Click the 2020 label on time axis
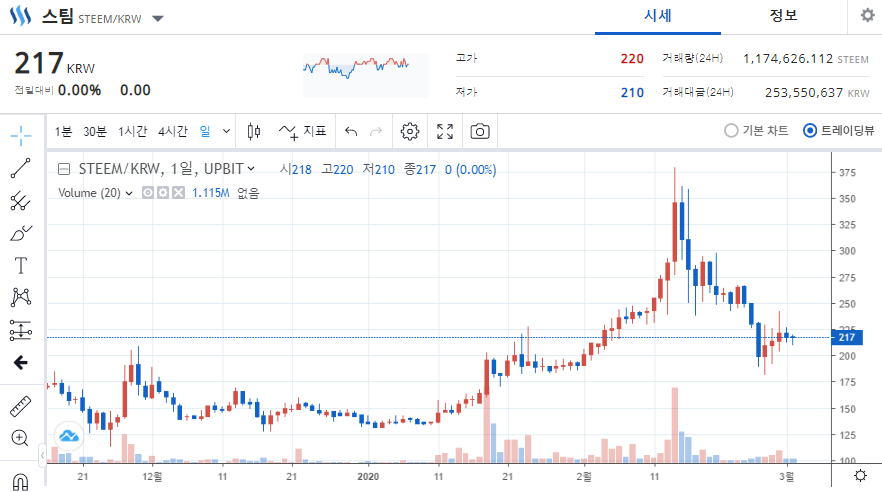 tap(368, 476)
